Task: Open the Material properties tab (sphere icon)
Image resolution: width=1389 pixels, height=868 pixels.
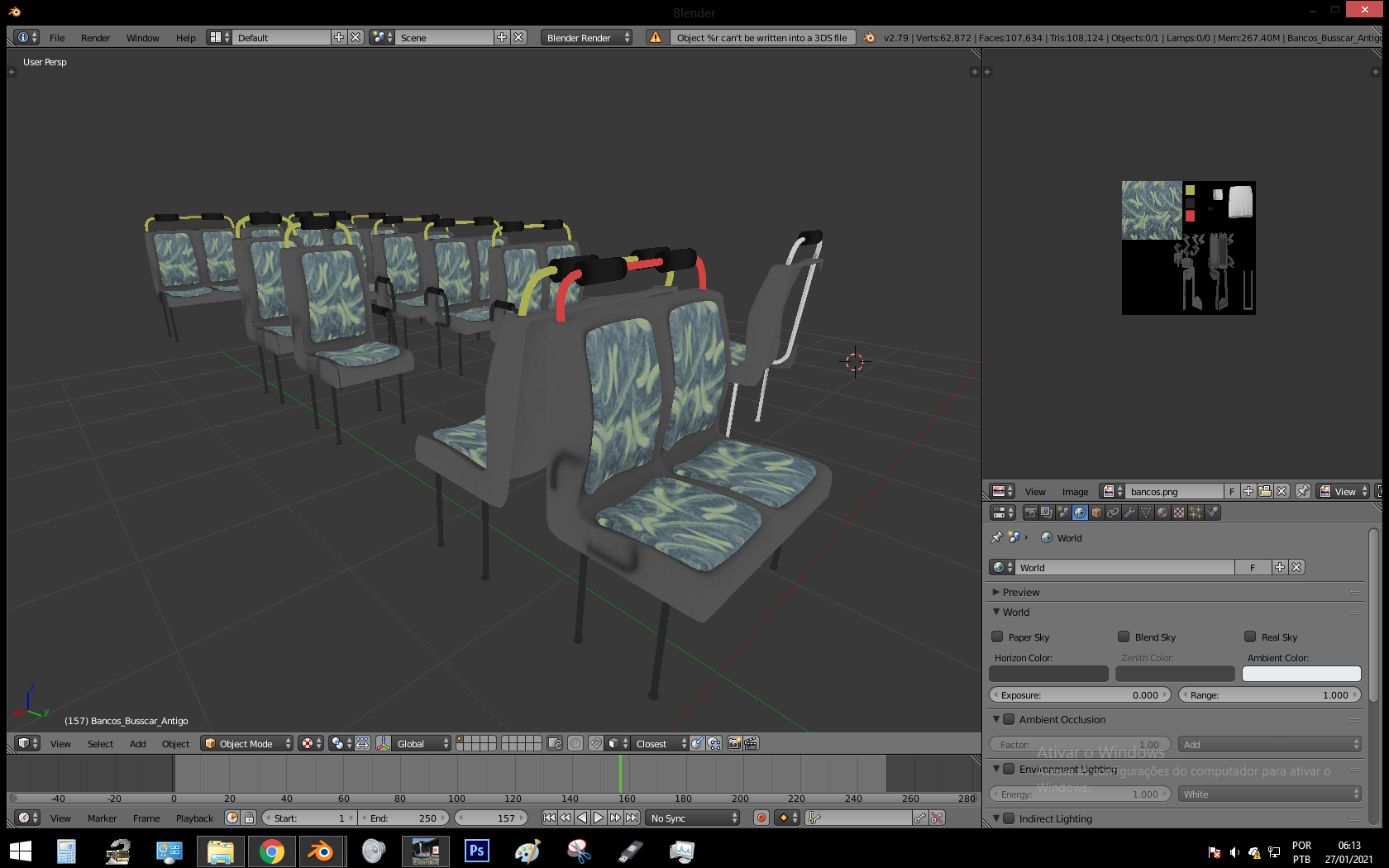Action: [x=1162, y=513]
